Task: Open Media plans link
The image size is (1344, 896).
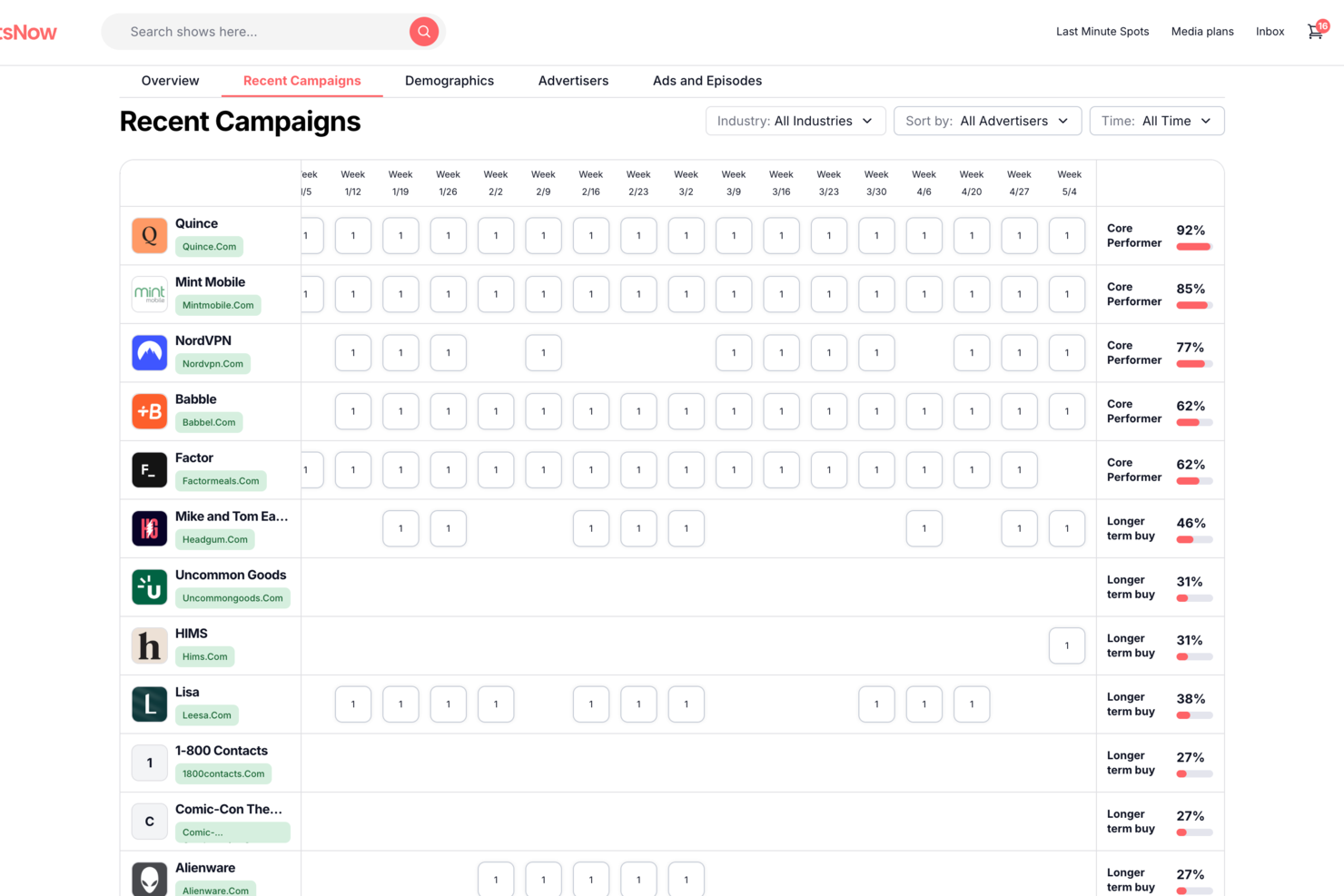Action: coord(1202,32)
